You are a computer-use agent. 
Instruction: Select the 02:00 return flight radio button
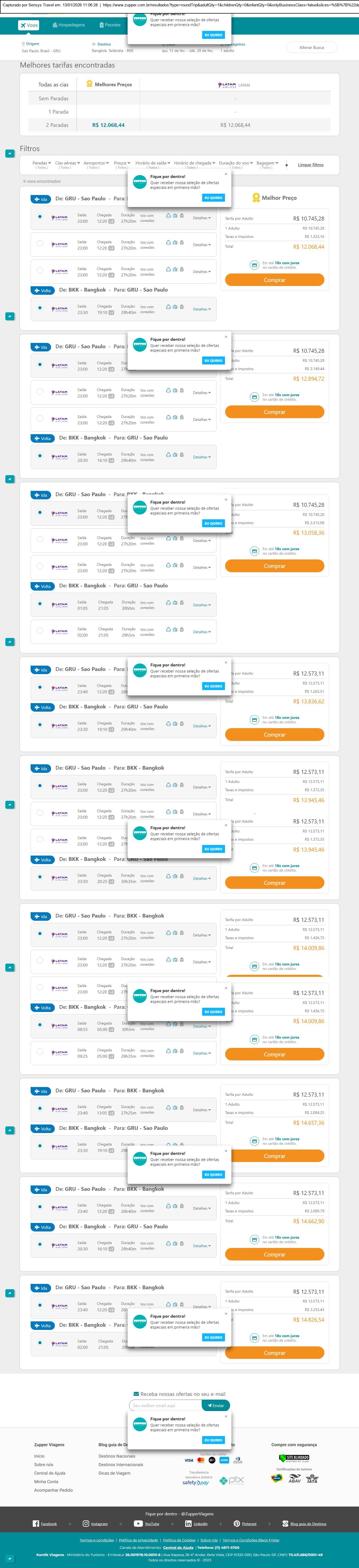pyautogui.click(x=40, y=630)
